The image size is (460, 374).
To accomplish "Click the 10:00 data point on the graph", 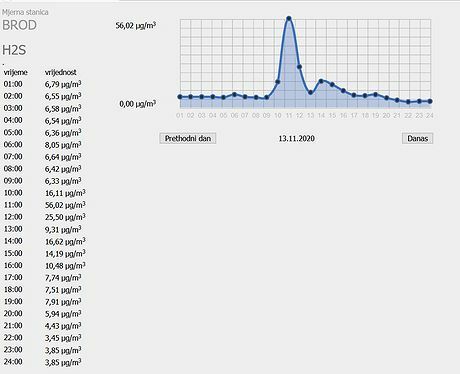I will [x=278, y=82].
